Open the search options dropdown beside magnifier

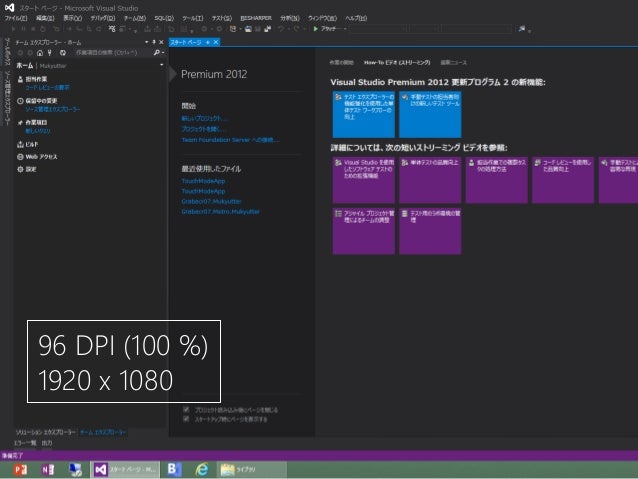(163, 52)
